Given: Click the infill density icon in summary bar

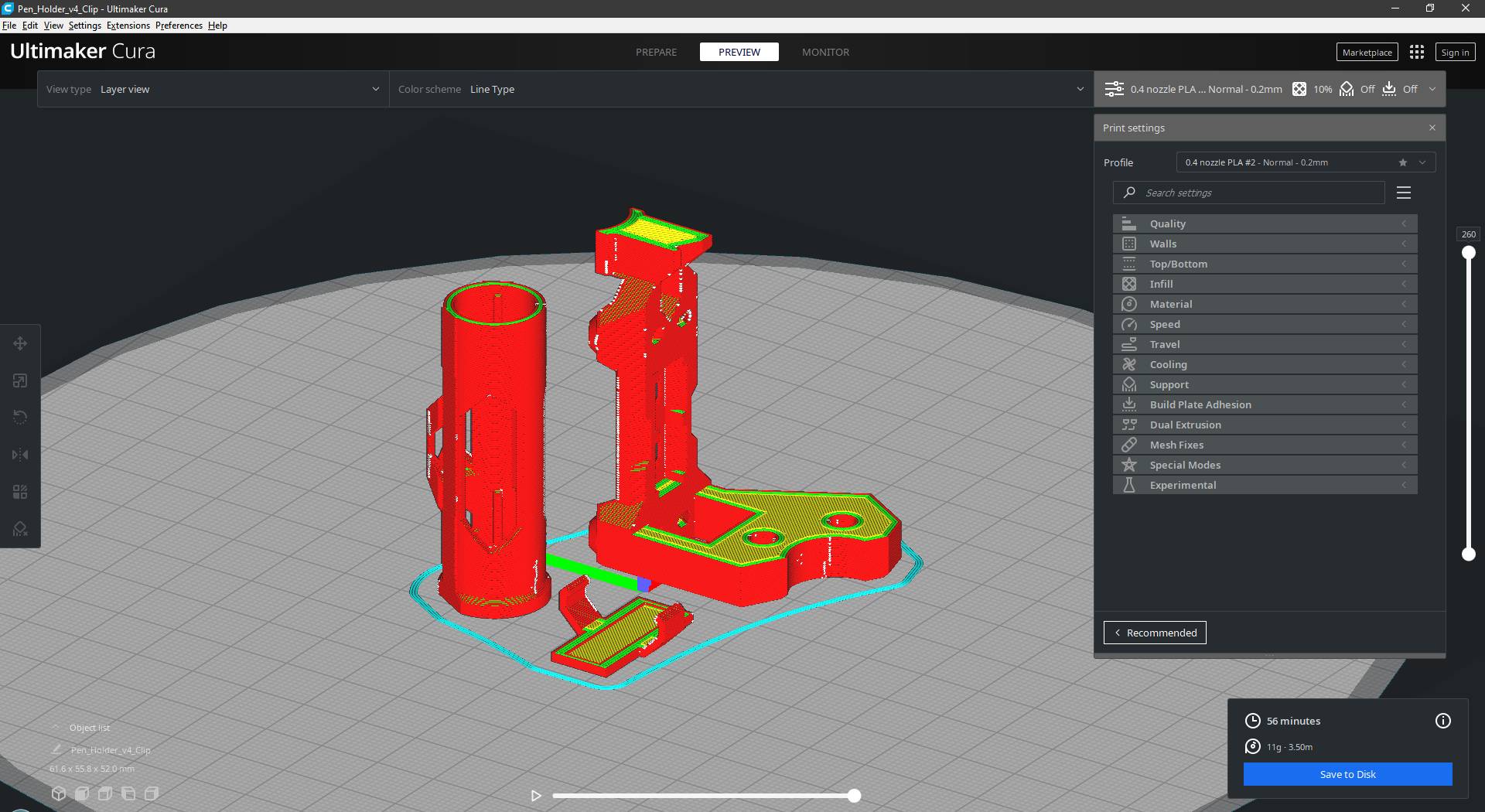Looking at the screenshot, I should [1299, 89].
